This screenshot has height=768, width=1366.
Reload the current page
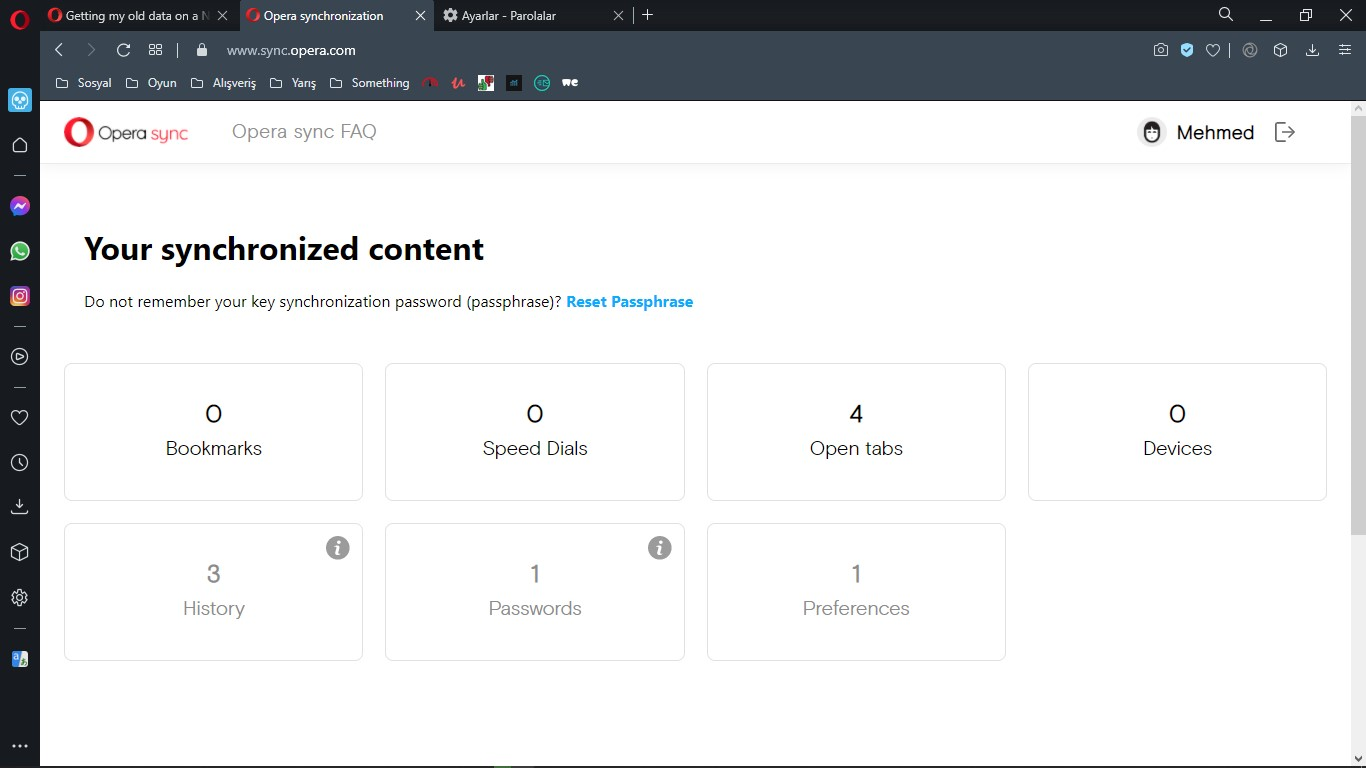point(123,50)
